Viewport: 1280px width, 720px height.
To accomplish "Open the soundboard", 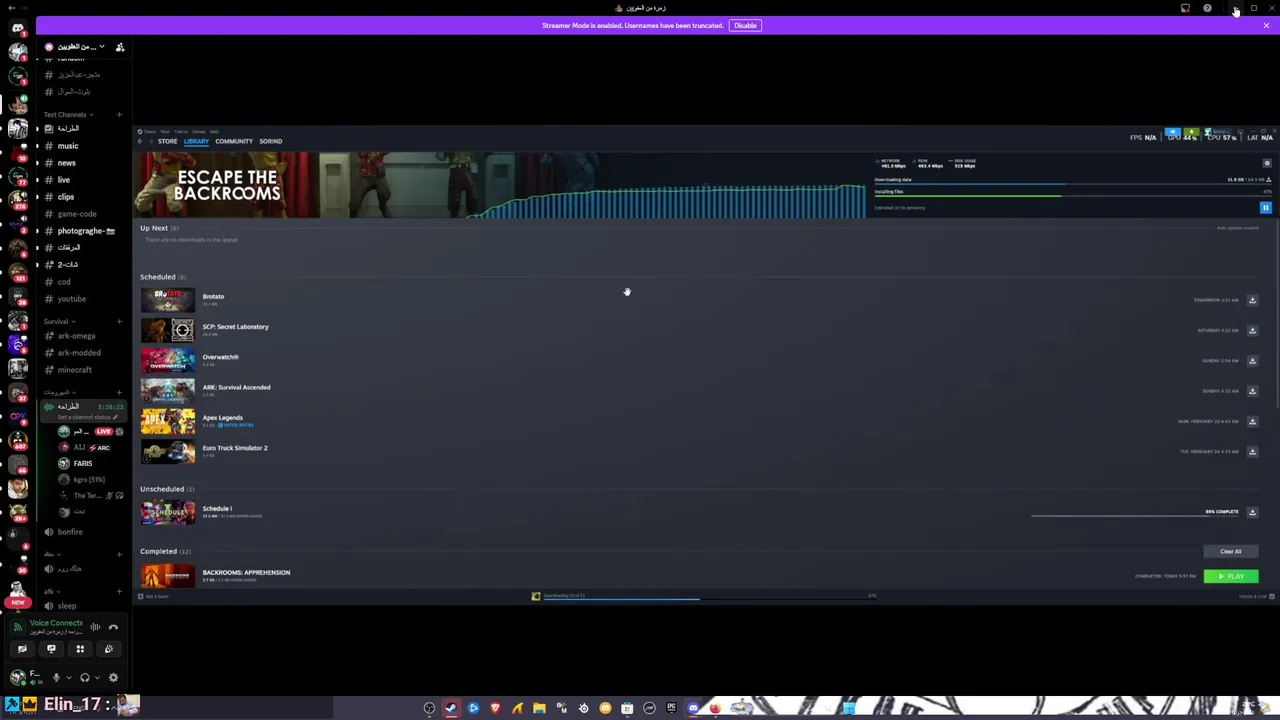I will pyautogui.click(x=109, y=649).
